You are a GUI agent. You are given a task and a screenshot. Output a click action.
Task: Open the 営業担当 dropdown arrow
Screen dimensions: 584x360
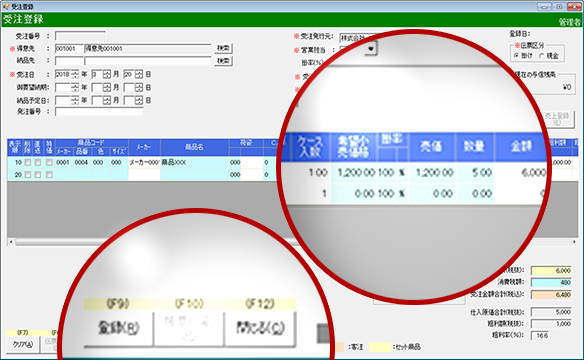(x=371, y=49)
